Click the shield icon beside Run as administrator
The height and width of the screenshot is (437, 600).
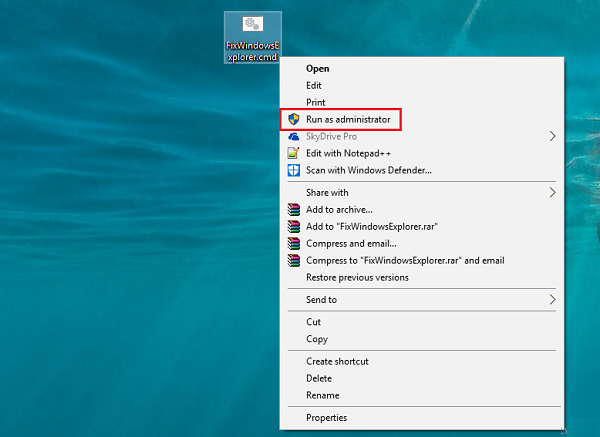pyautogui.click(x=293, y=119)
